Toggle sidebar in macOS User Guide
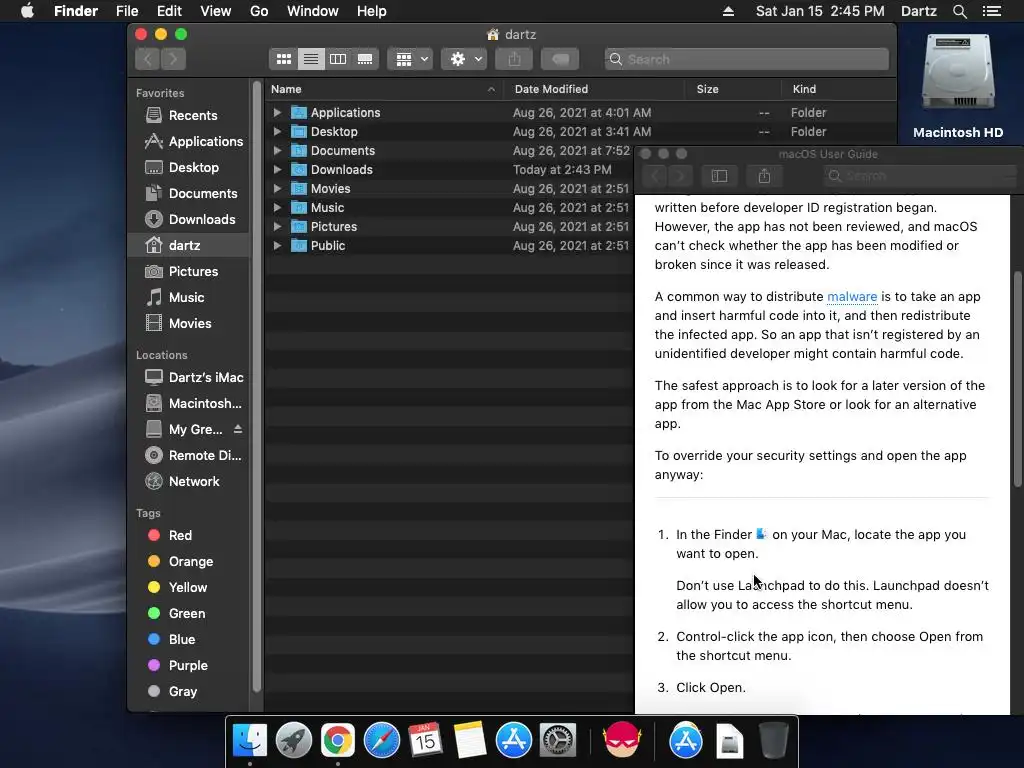Viewport: 1024px width, 768px height. pyautogui.click(x=719, y=176)
